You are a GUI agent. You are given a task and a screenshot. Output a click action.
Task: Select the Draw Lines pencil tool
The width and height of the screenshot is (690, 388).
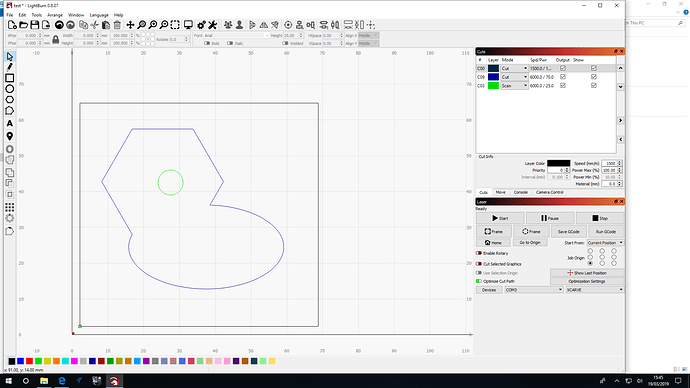[x=10, y=67]
